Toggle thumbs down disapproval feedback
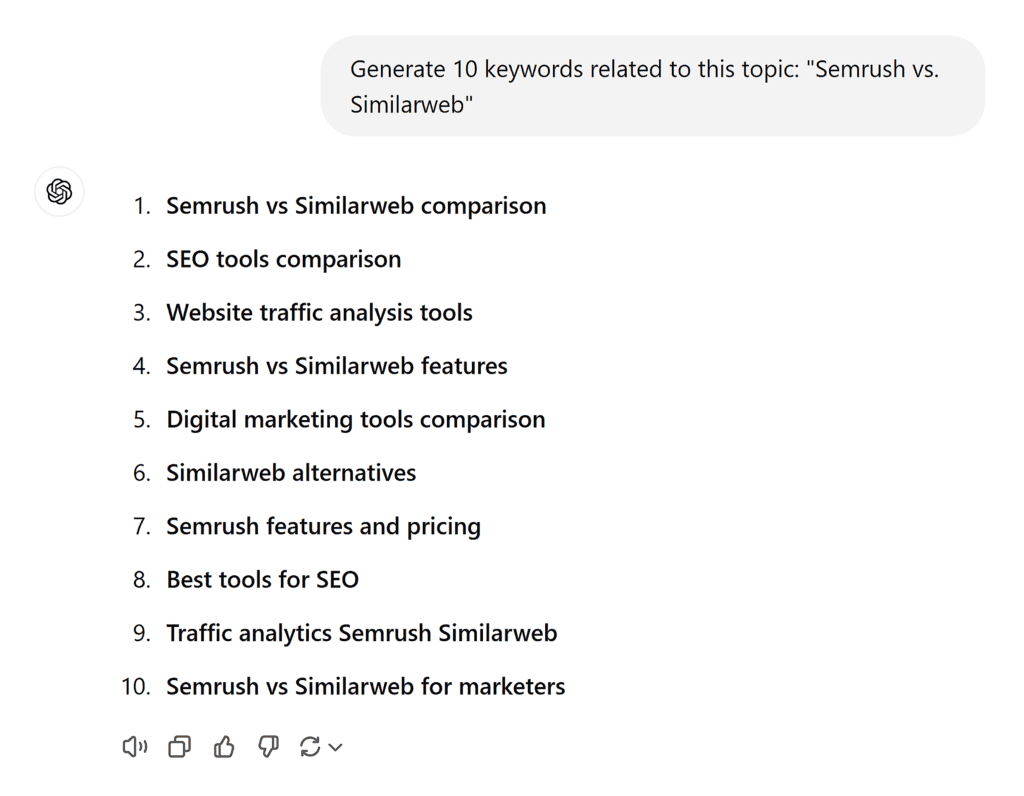 pyautogui.click(x=268, y=747)
